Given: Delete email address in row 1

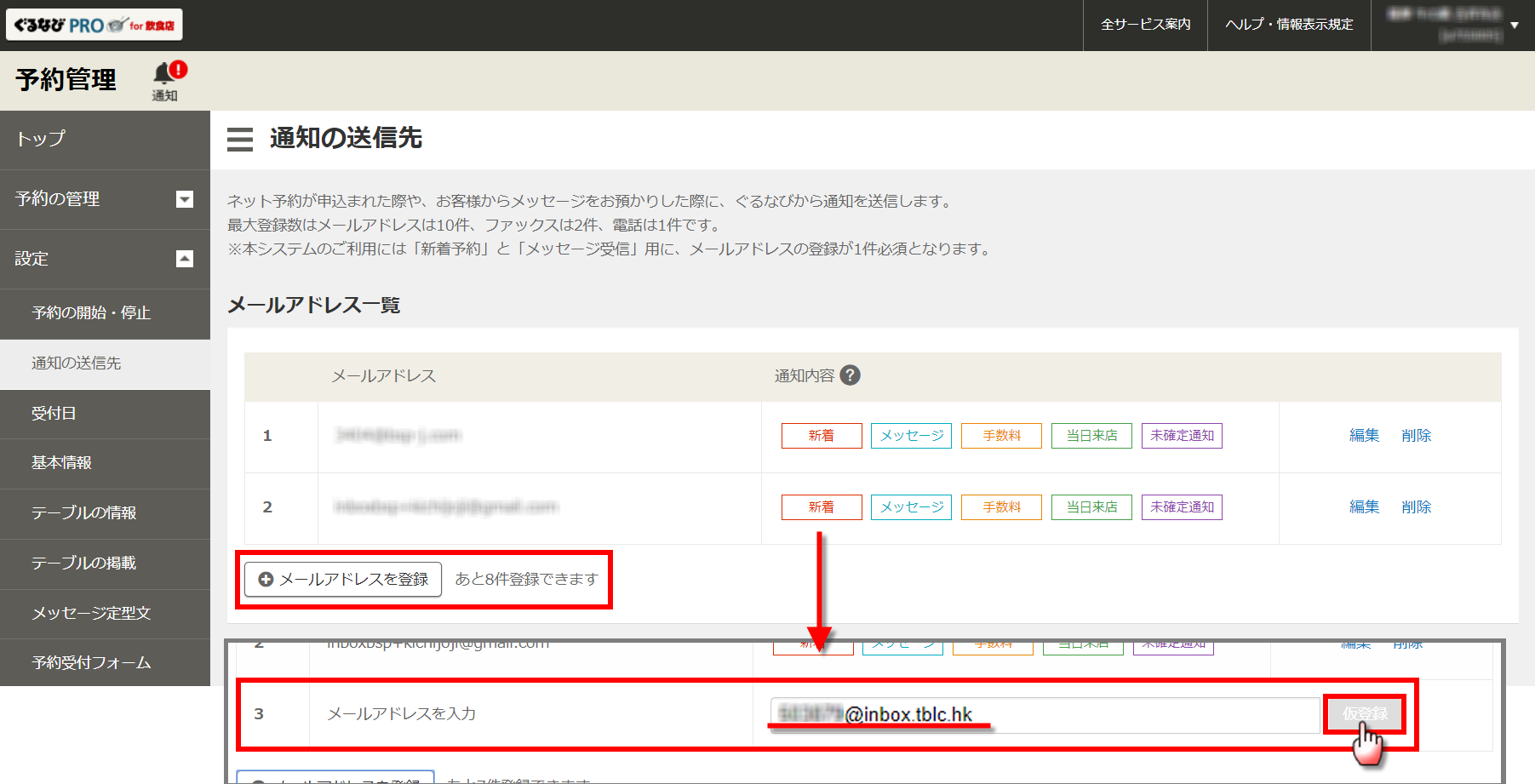Looking at the screenshot, I should [1417, 436].
